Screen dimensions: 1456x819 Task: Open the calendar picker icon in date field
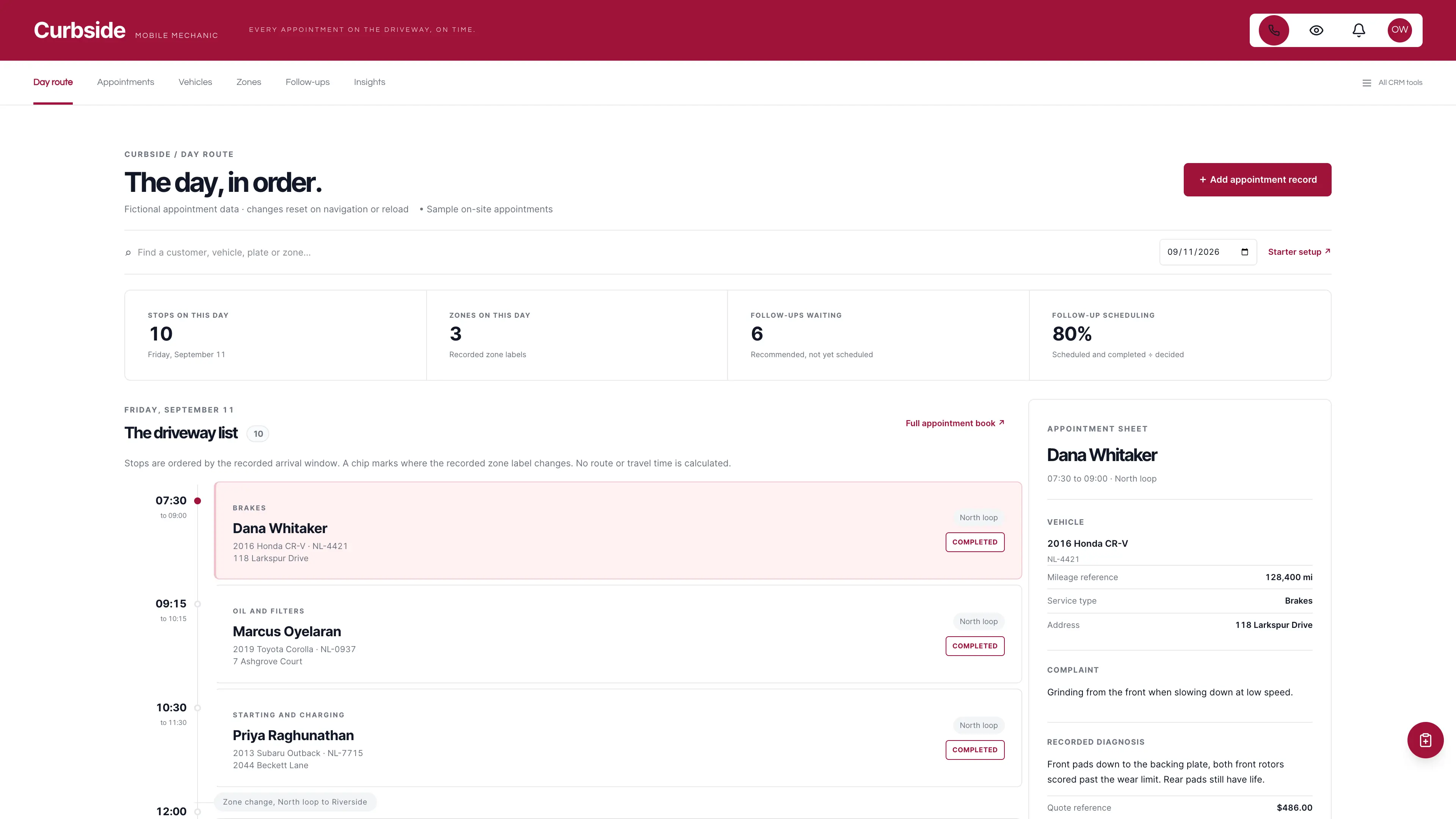click(x=1244, y=252)
